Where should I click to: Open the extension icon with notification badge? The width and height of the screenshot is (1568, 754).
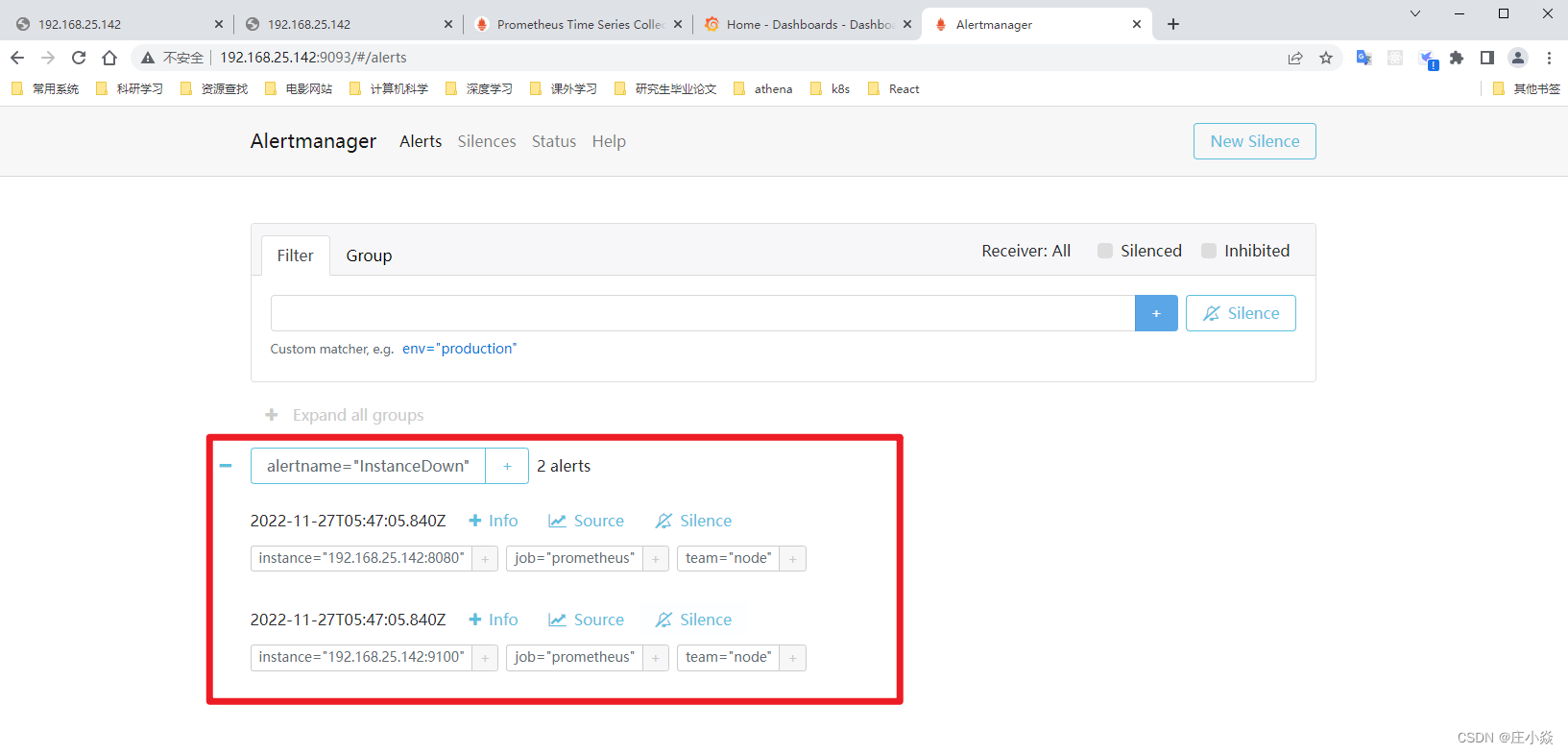[1428, 60]
